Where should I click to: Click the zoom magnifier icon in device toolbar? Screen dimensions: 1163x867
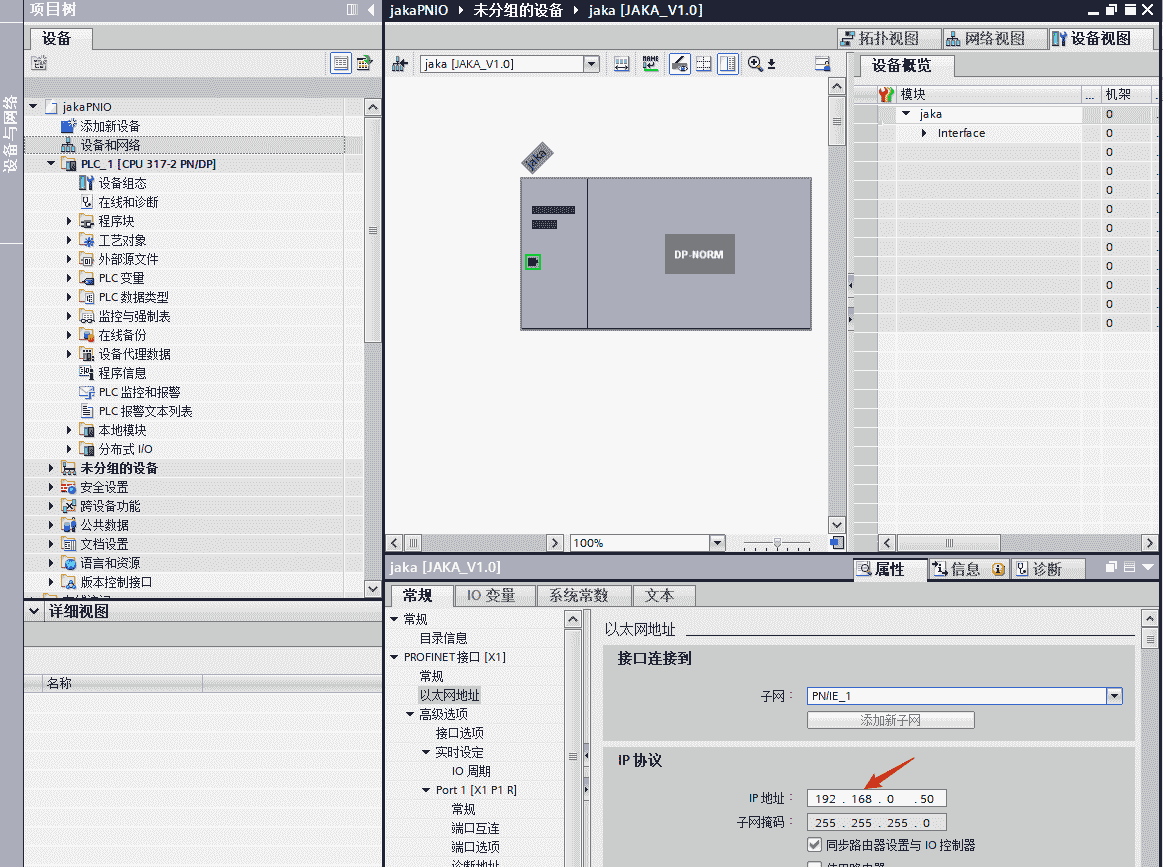pyautogui.click(x=756, y=64)
